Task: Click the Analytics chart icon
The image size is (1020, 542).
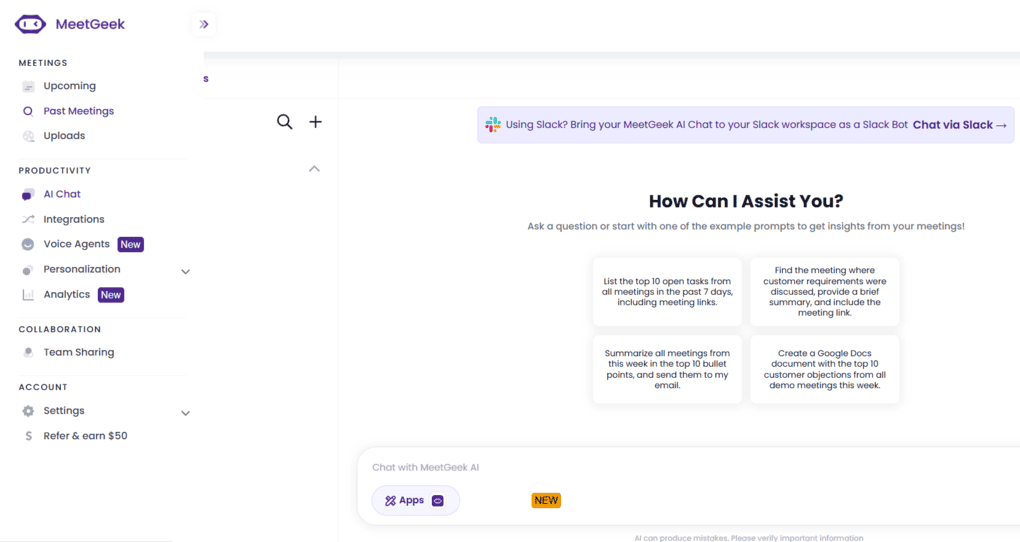Action: tap(28, 295)
